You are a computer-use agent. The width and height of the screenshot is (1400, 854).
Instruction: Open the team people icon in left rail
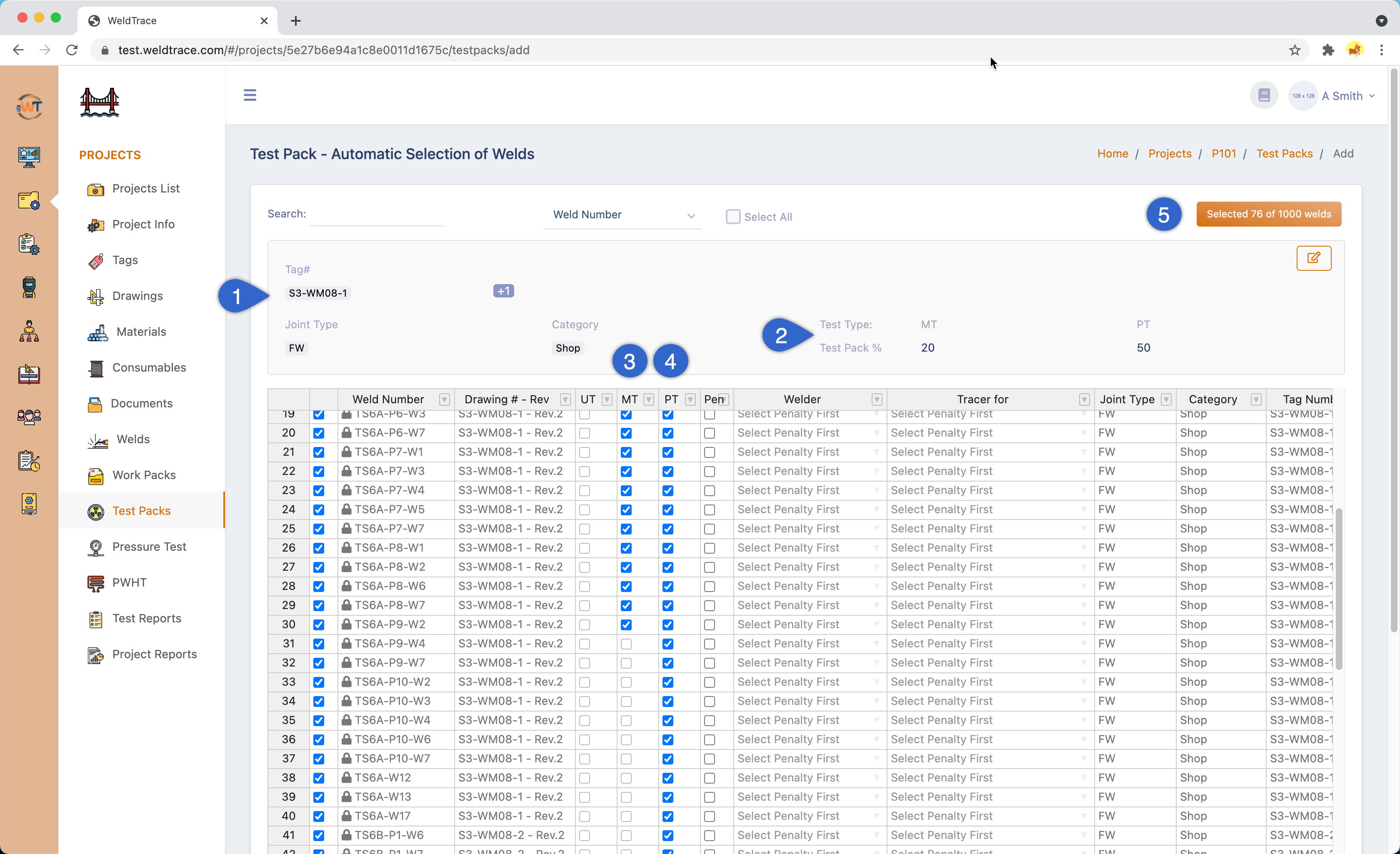coord(29,417)
